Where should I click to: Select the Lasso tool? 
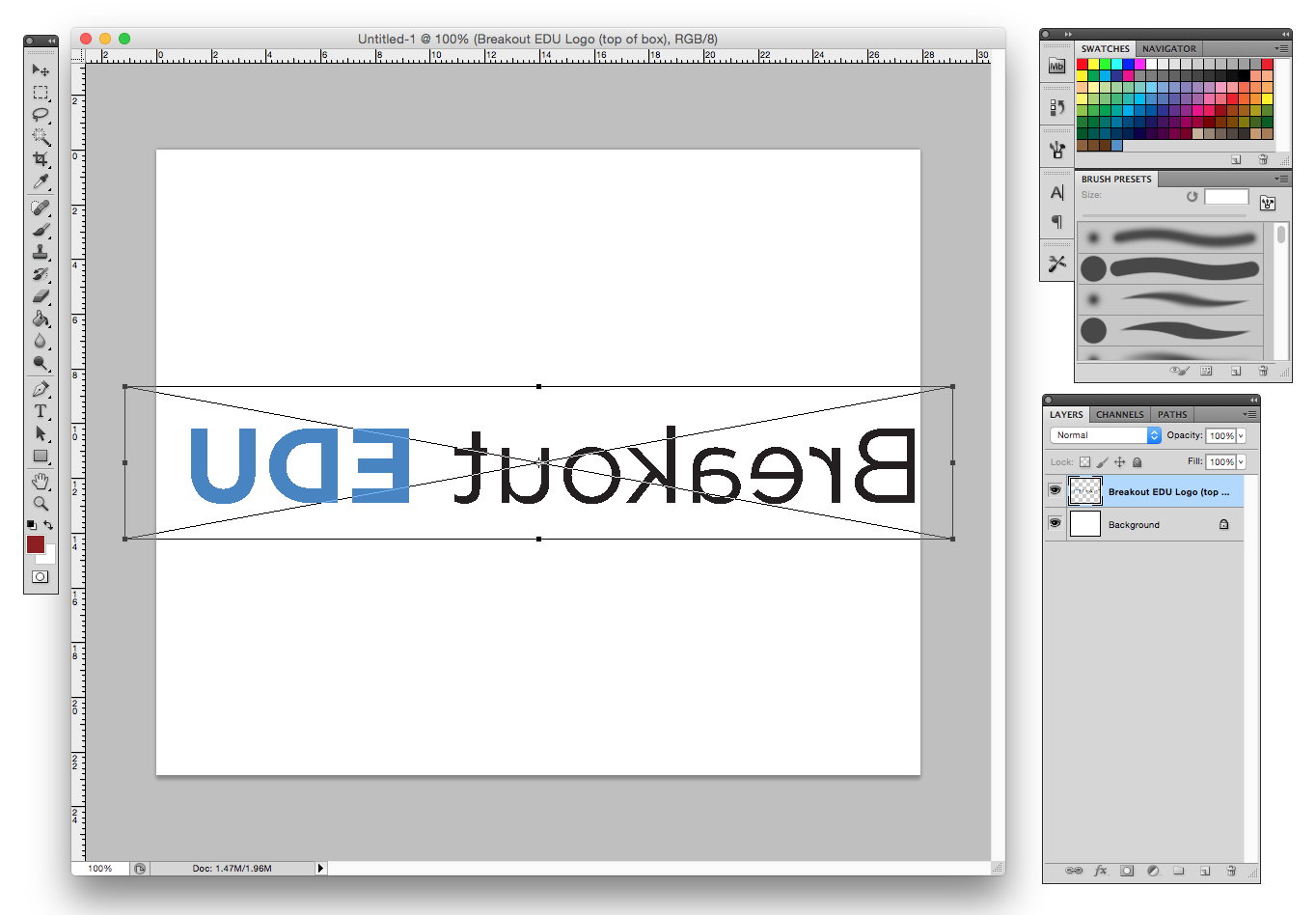pos(40,115)
